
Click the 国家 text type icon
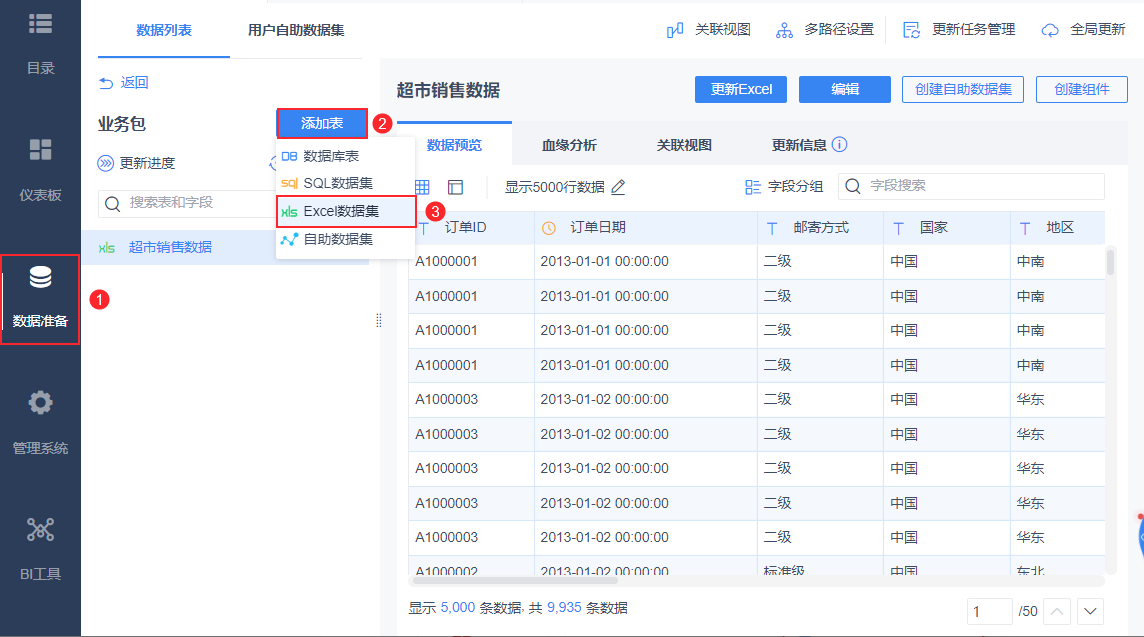click(899, 228)
